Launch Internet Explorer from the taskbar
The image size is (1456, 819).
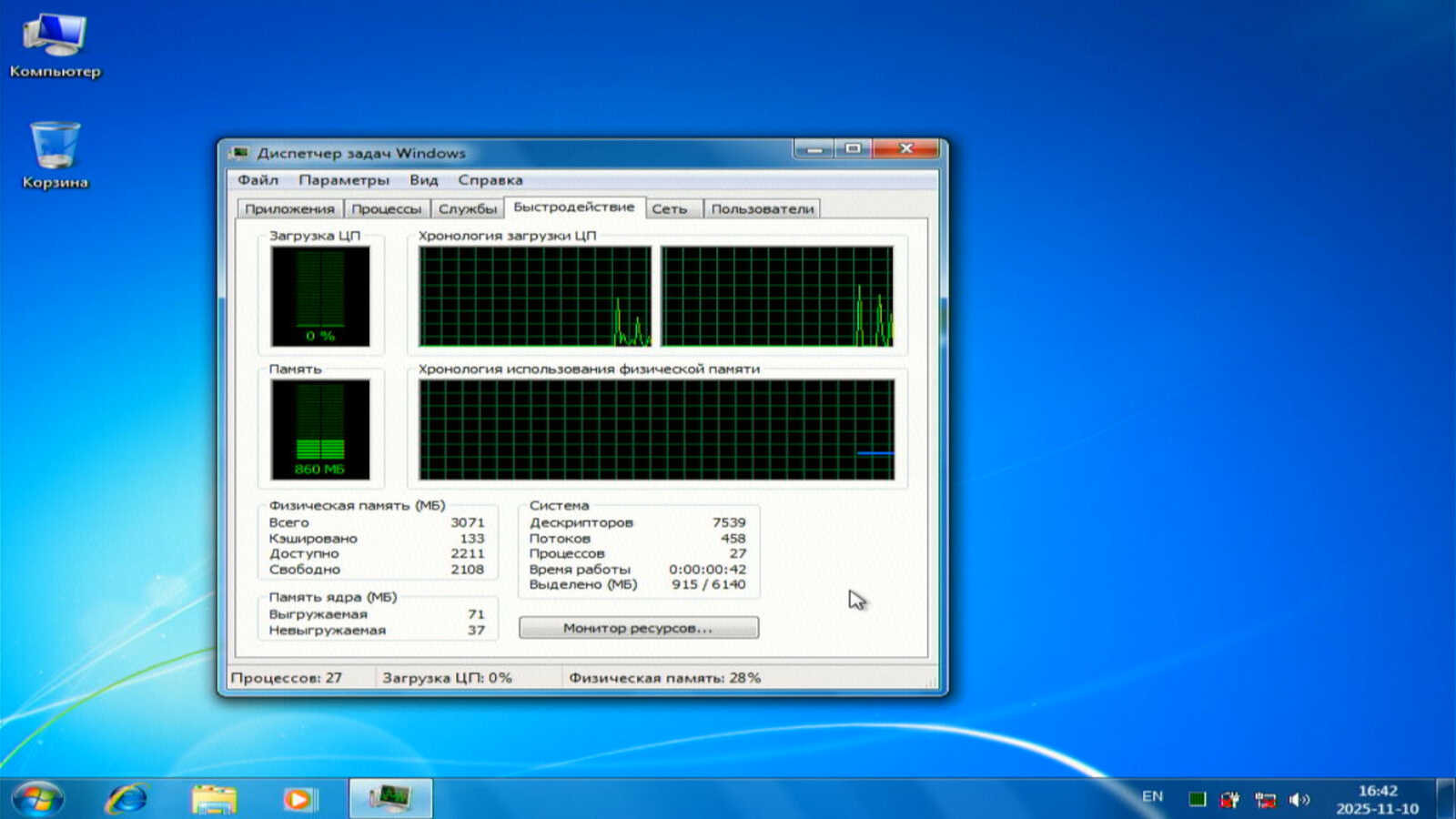point(127,799)
